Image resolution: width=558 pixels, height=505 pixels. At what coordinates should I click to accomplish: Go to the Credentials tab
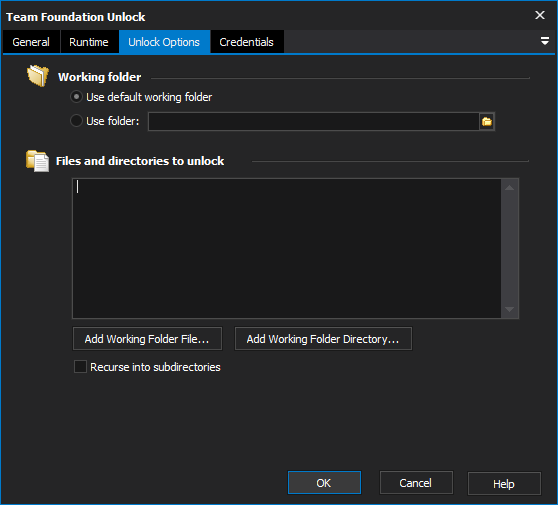click(x=247, y=42)
